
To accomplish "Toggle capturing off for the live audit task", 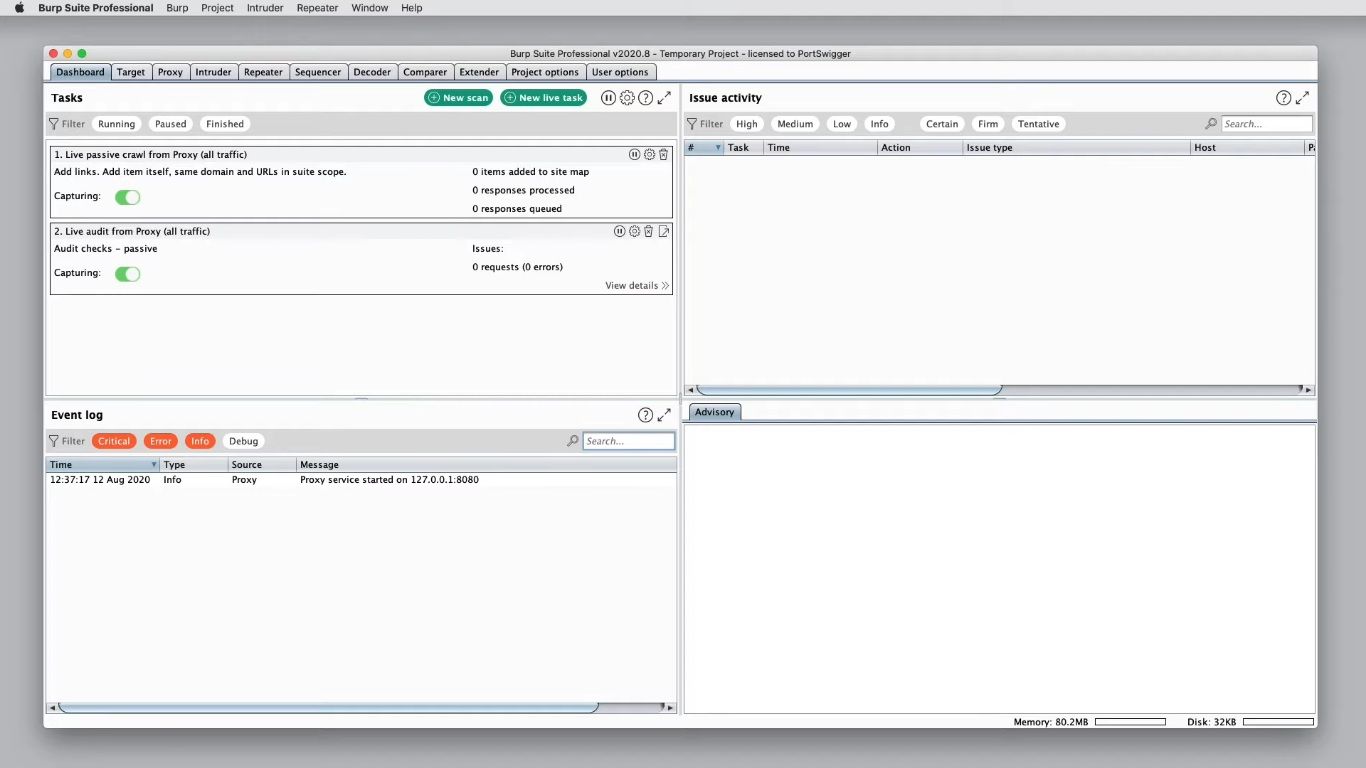I will pyautogui.click(x=127, y=273).
